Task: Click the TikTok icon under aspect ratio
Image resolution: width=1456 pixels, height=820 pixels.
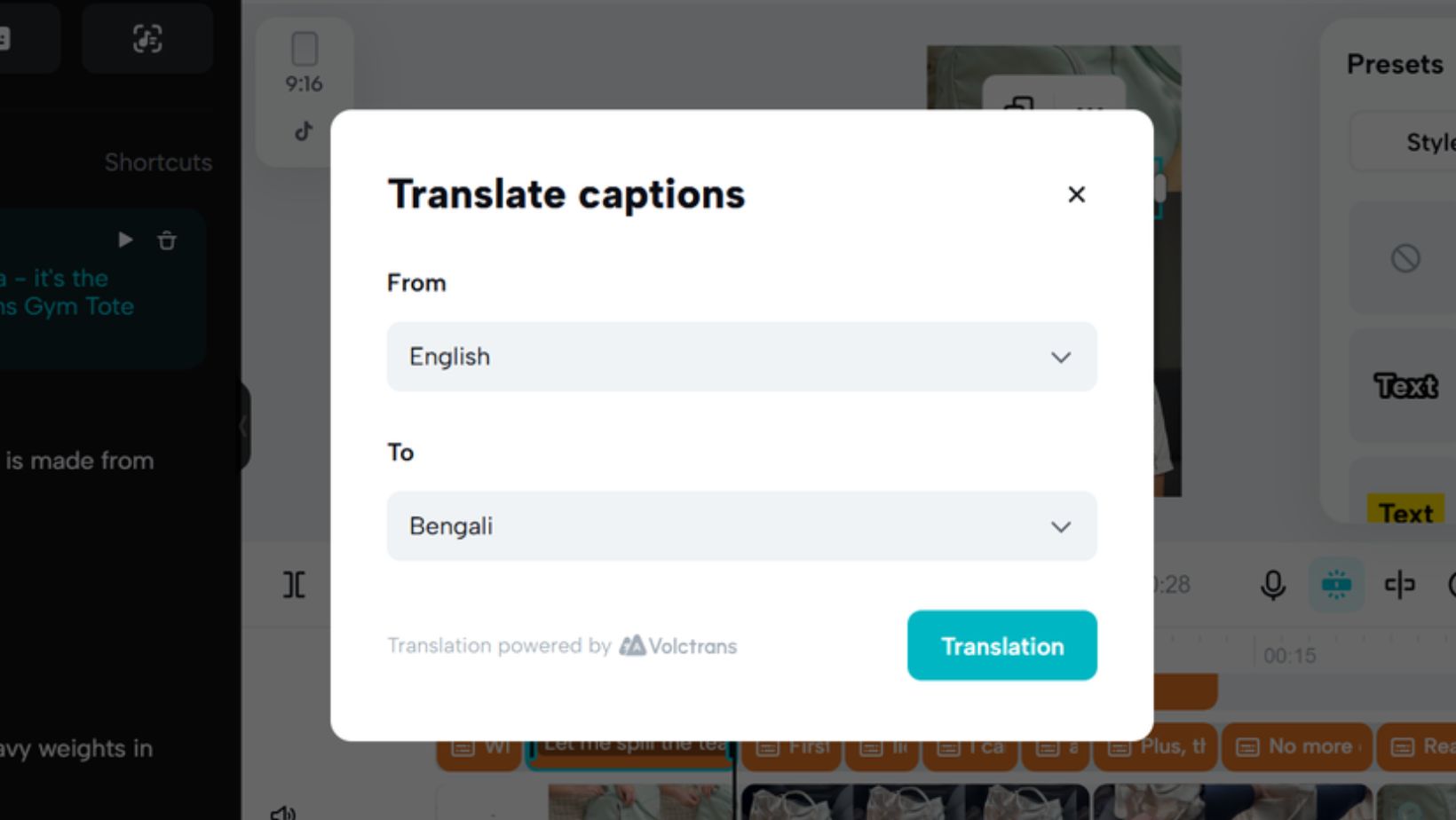Action: coord(304,132)
